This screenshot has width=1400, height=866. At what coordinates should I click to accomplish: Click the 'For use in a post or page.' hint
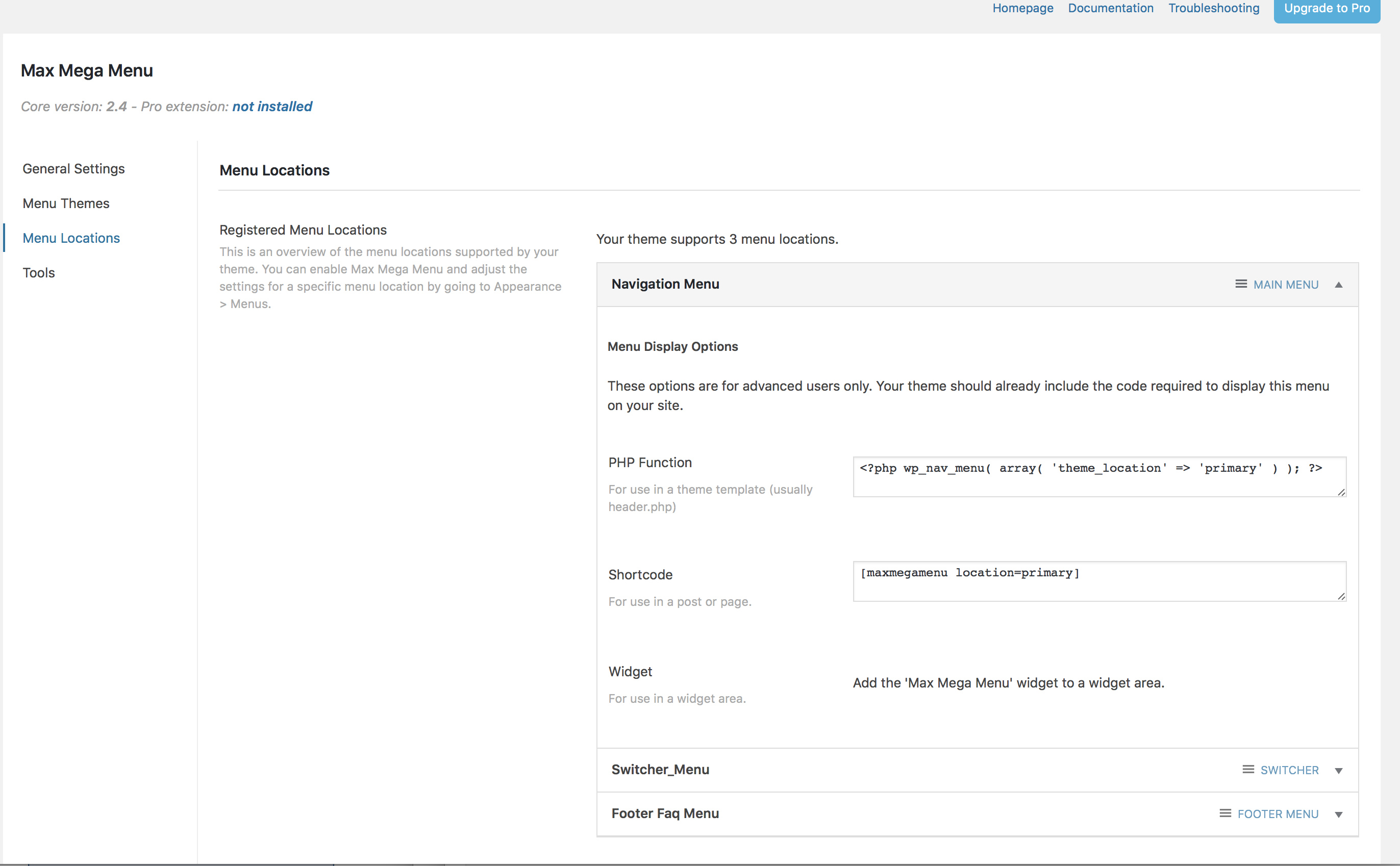(680, 602)
